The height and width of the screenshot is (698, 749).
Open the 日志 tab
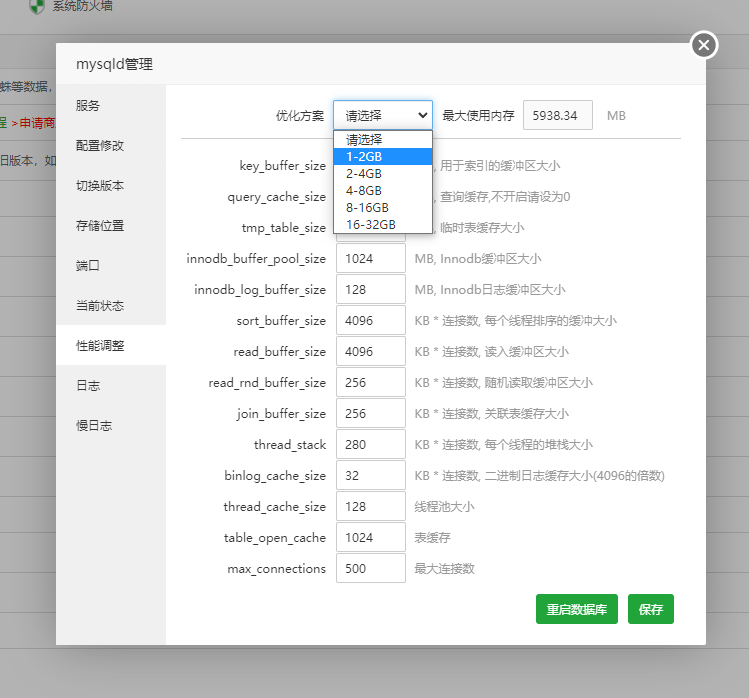(x=111, y=386)
